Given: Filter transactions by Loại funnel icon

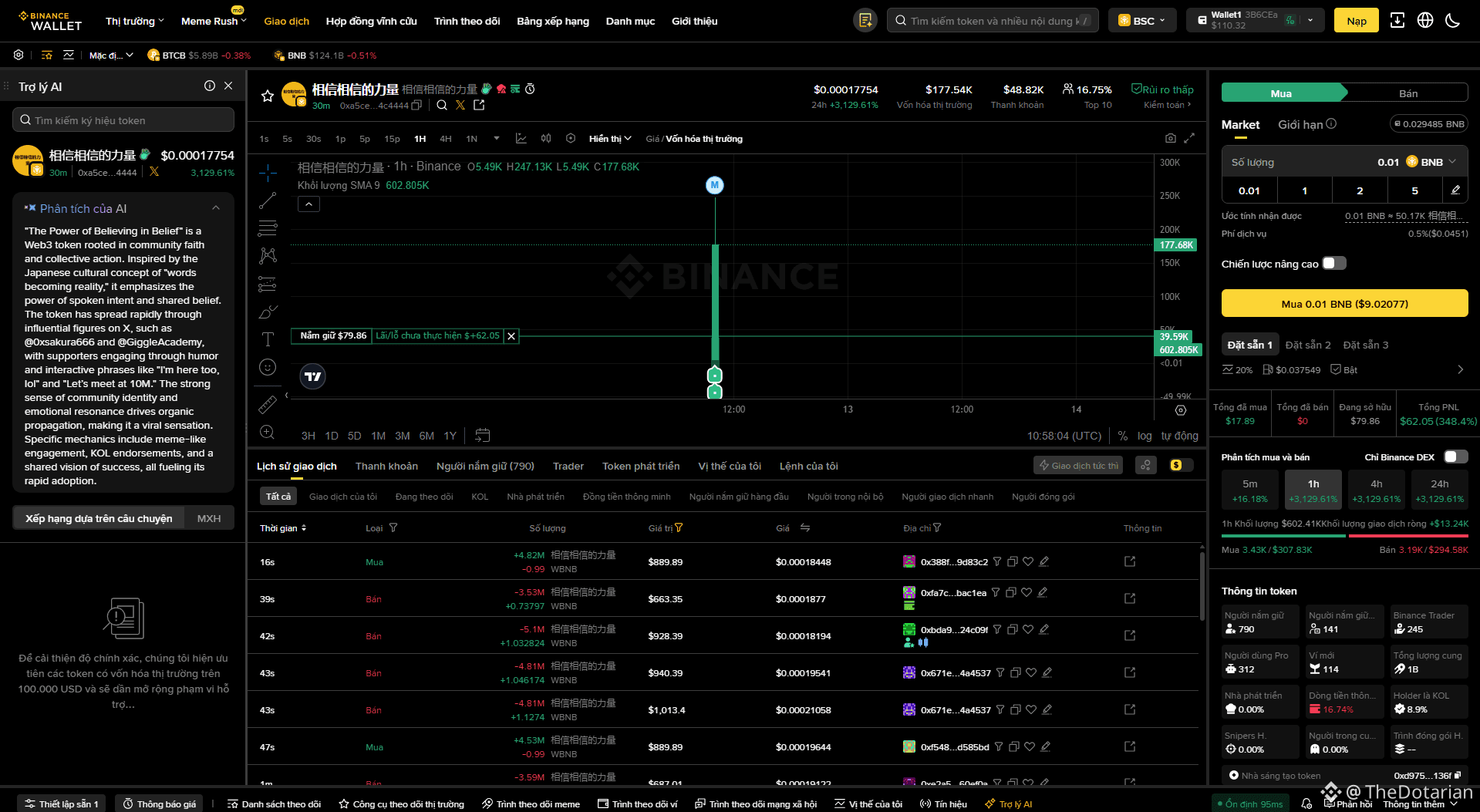Looking at the screenshot, I should [x=393, y=528].
